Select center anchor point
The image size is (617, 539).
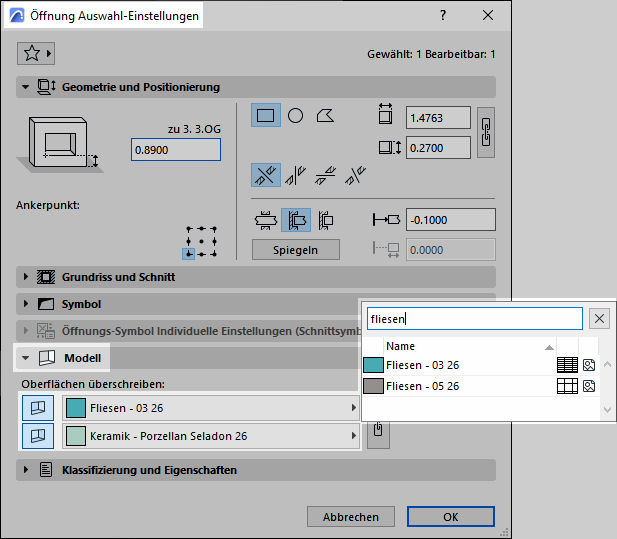pyautogui.click(x=201, y=242)
